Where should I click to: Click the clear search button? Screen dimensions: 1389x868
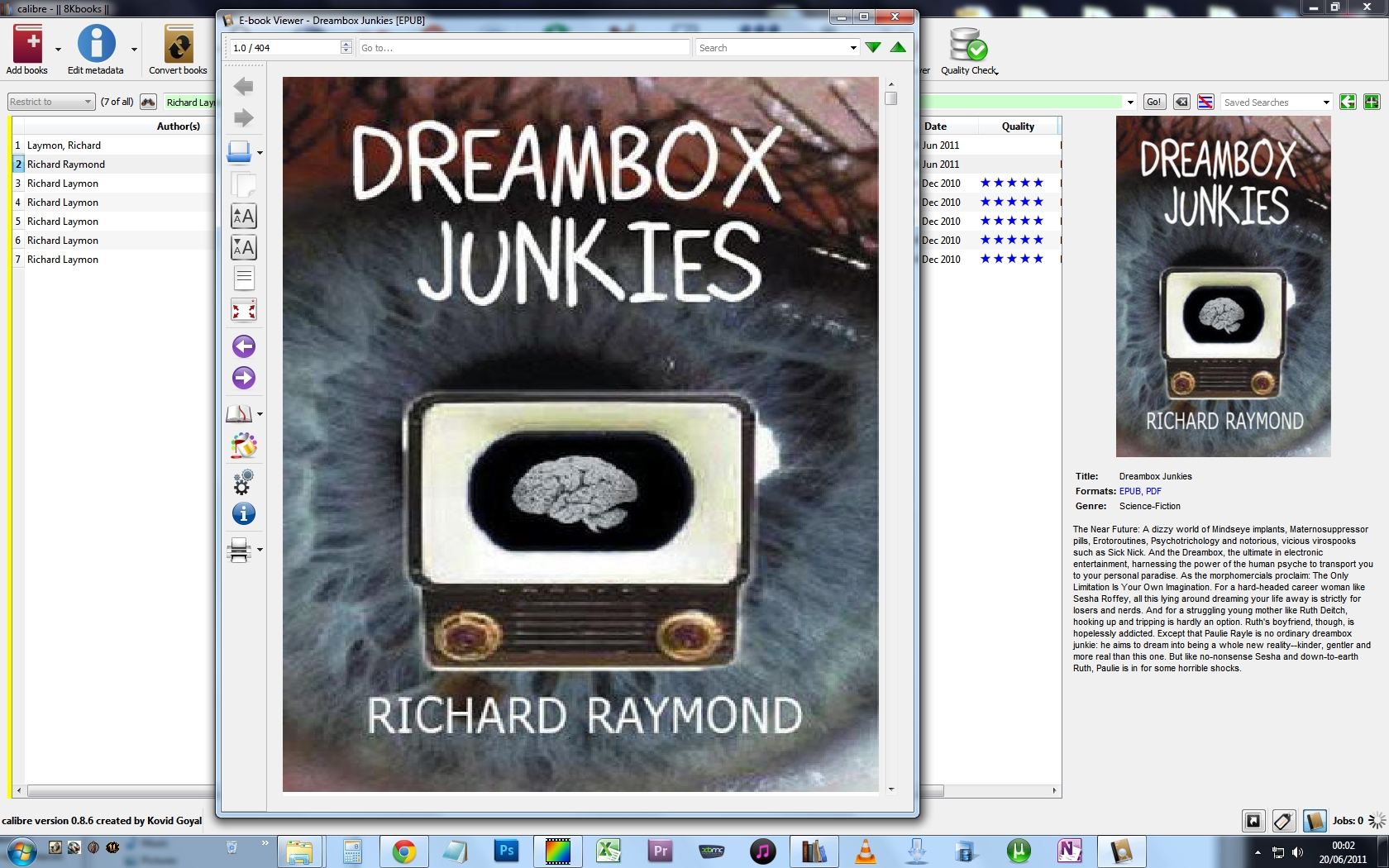tap(1181, 102)
